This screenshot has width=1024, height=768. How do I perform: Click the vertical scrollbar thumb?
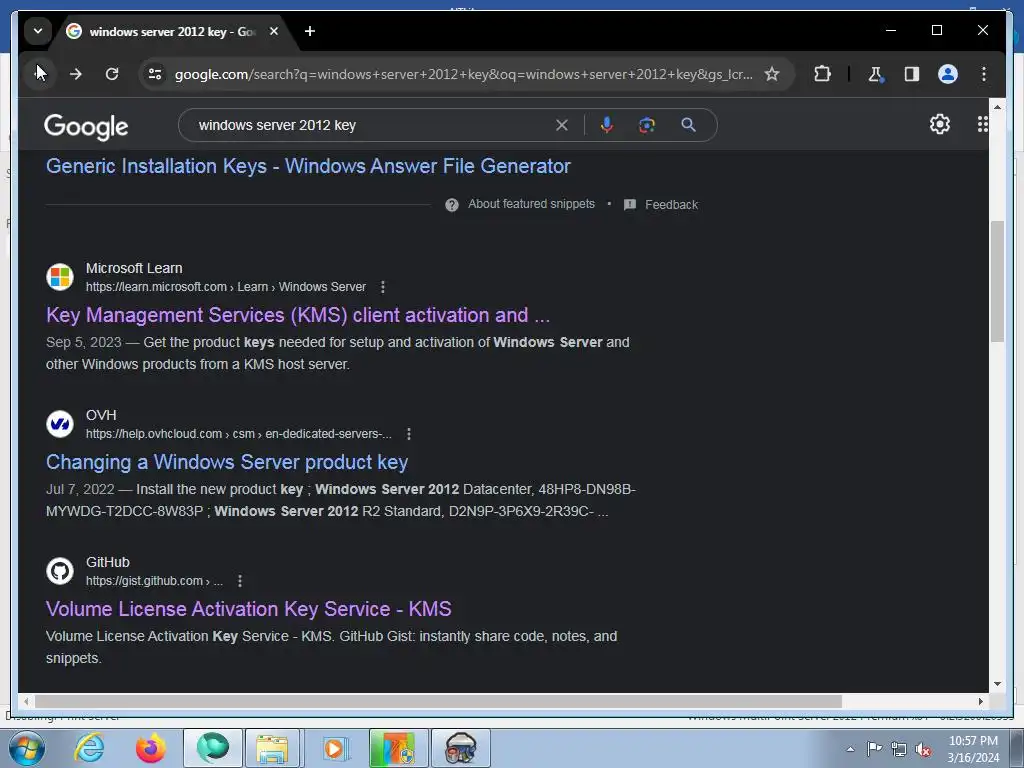[997, 281]
